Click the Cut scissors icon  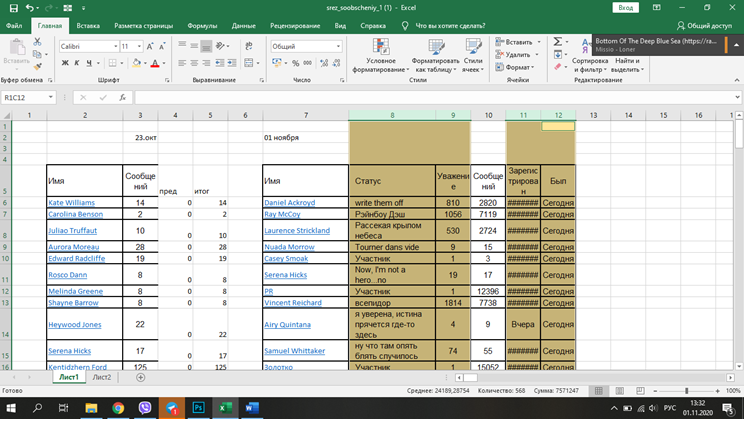click(x=37, y=42)
